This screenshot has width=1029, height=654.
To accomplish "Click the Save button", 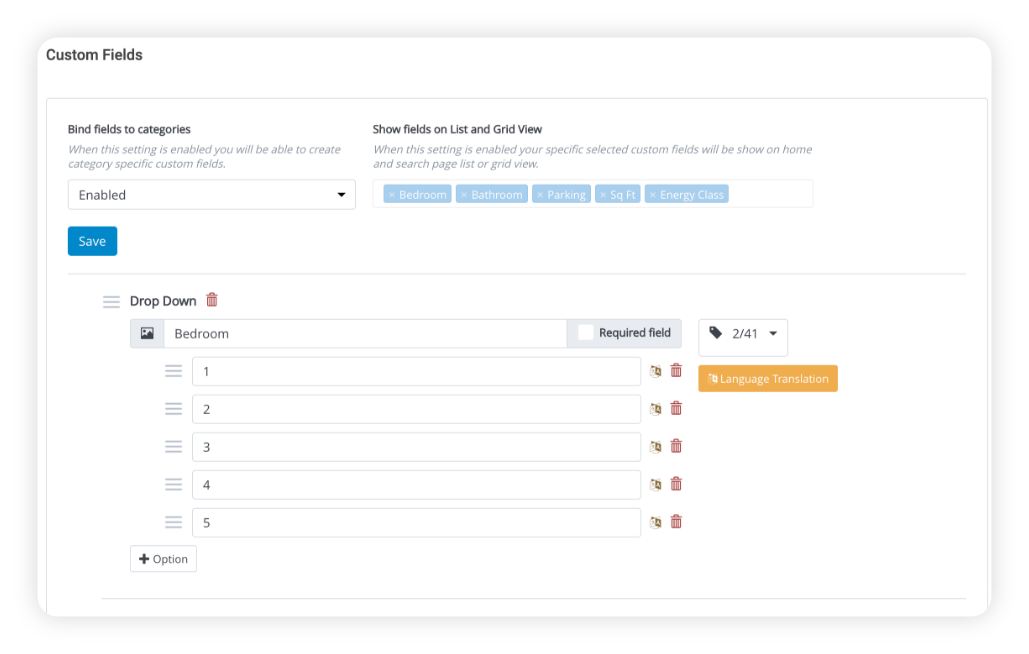I will [92, 240].
